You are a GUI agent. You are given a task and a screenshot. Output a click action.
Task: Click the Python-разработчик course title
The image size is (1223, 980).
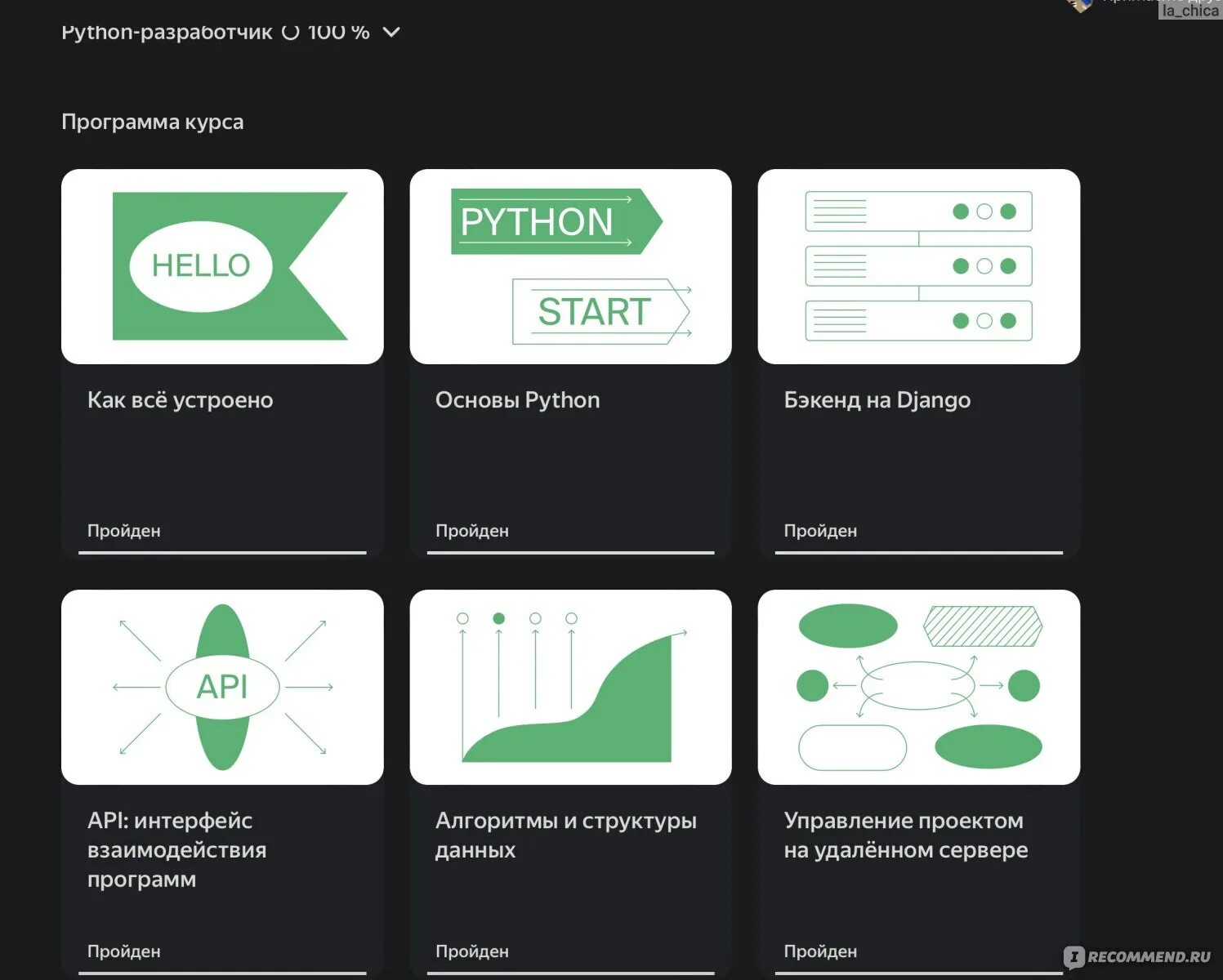point(167,33)
